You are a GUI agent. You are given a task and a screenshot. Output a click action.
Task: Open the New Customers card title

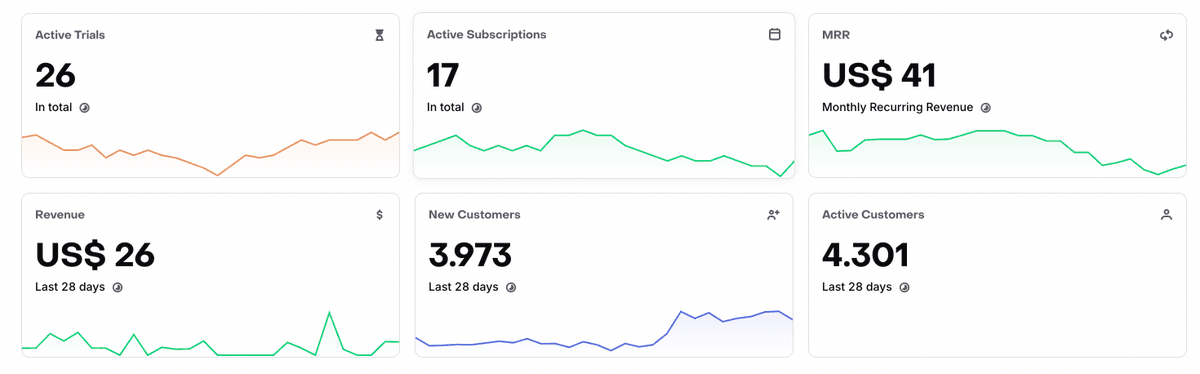(x=474, y=214)
